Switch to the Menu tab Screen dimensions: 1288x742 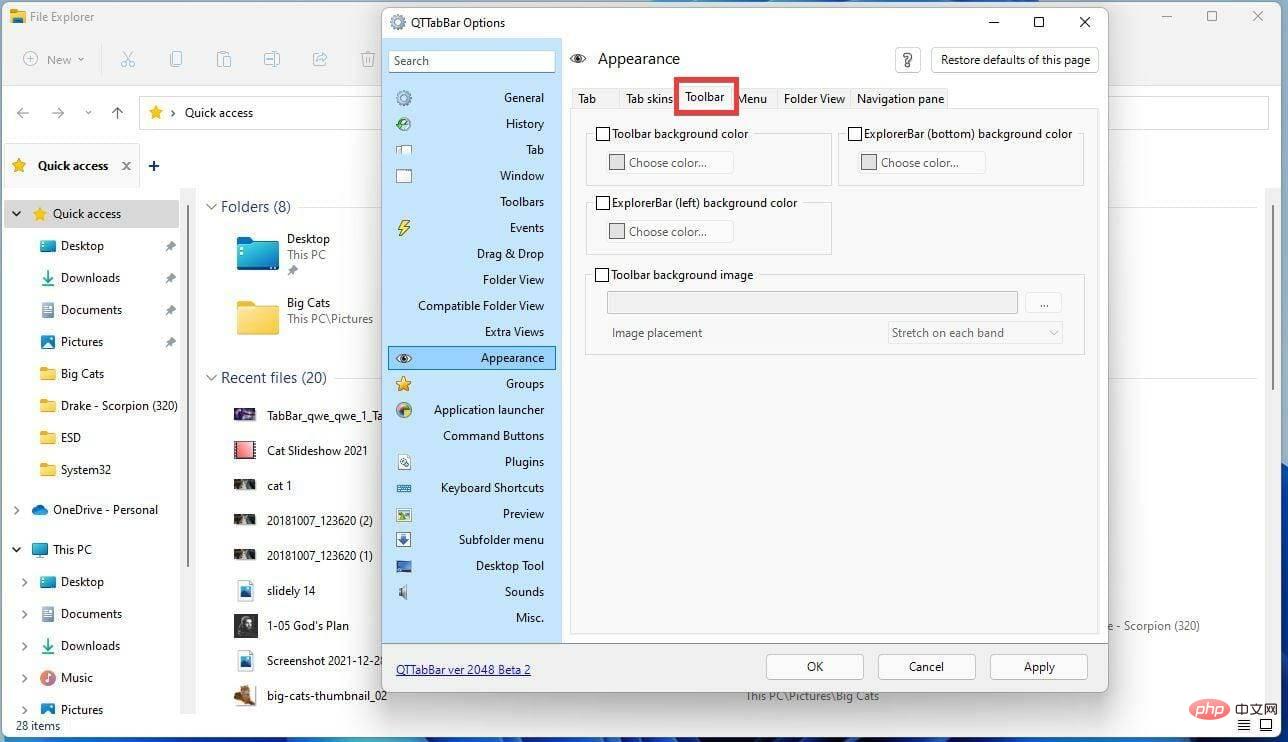[x=752, y=99]
